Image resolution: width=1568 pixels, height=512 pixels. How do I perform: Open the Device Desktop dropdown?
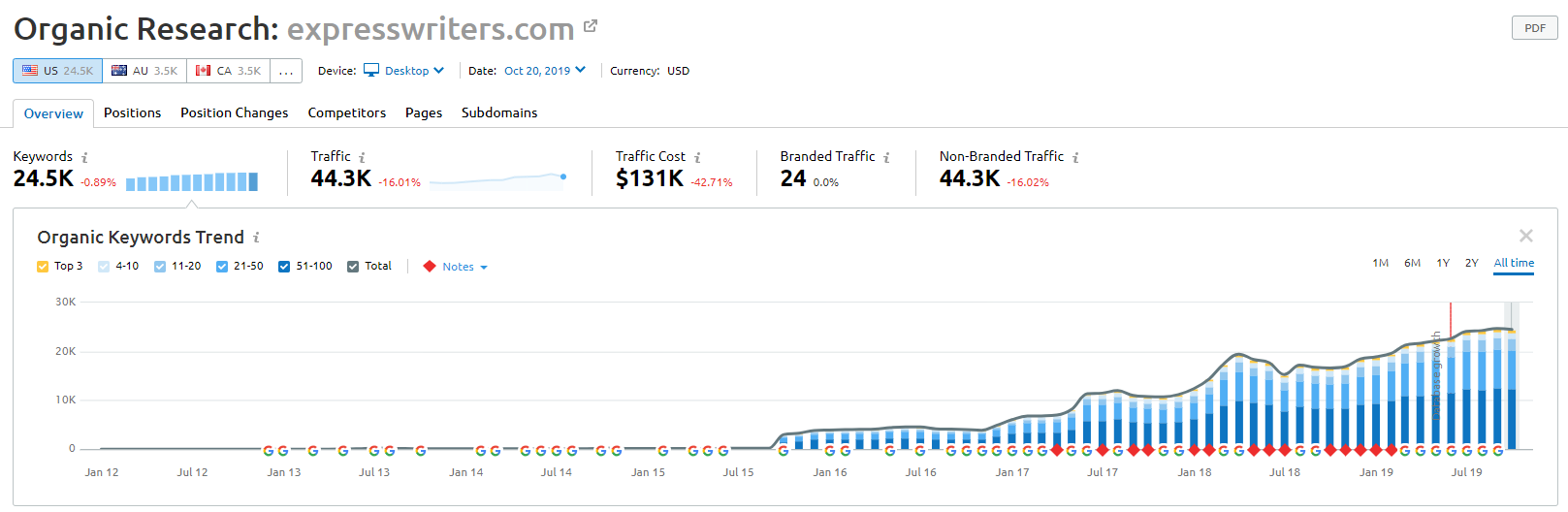tap(404, 71)
